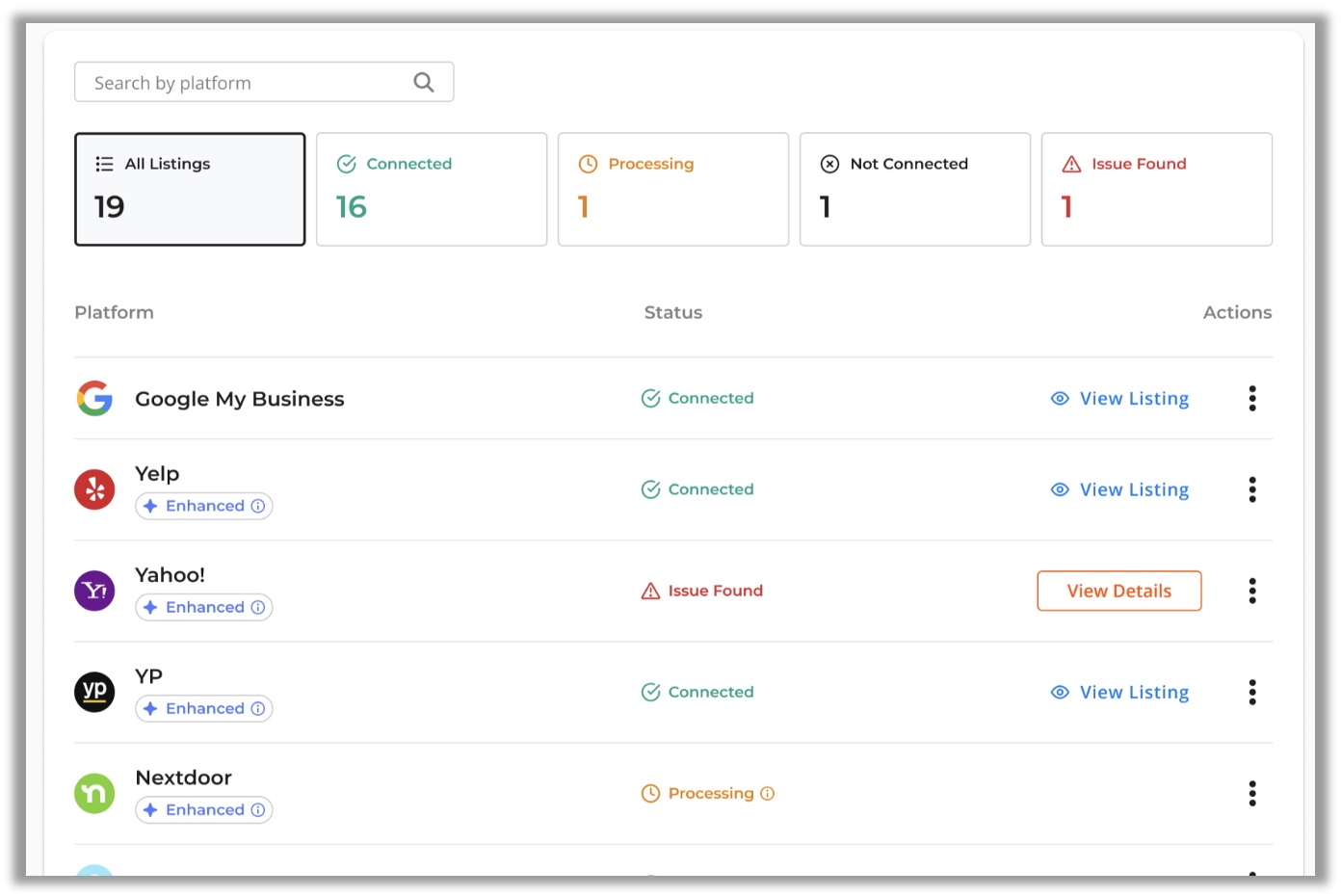Click Connected status in YP row
This screenshot has width=1341, height=896.
697,692
